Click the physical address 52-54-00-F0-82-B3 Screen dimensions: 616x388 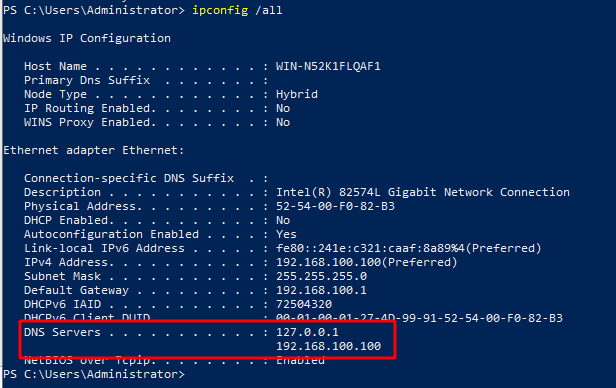tap(335, 206)
